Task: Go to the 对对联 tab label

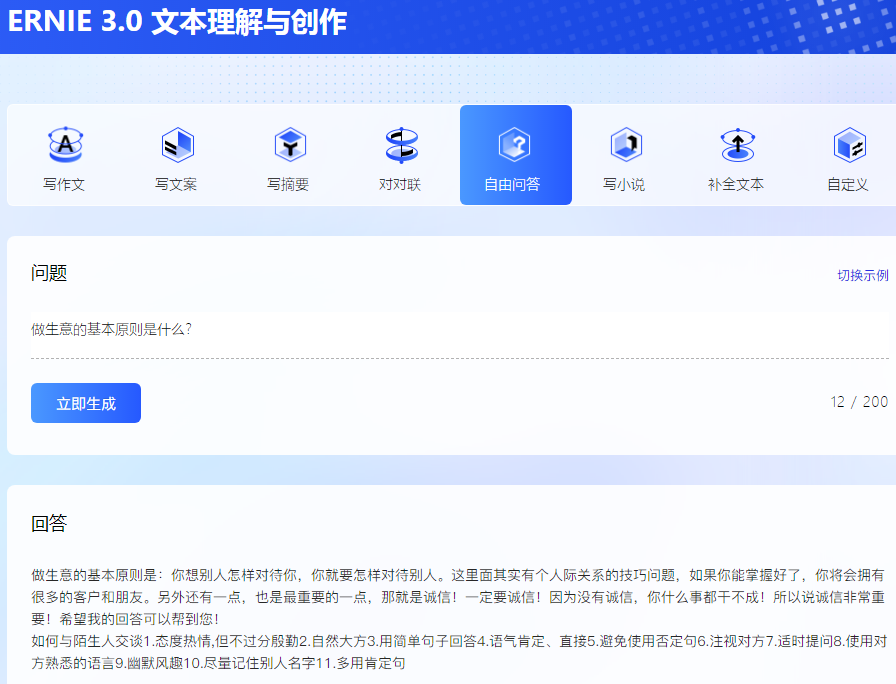Action: (x=400, y=185)
